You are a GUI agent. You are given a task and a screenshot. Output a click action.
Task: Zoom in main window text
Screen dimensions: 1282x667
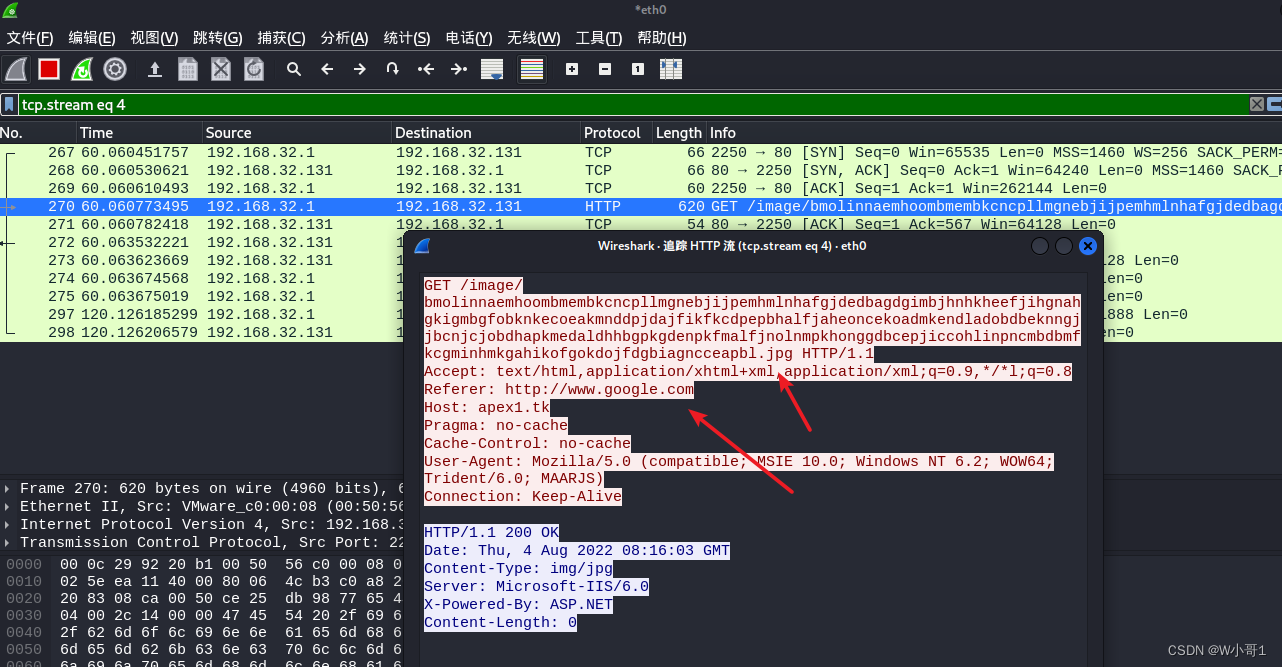[572, 69]
